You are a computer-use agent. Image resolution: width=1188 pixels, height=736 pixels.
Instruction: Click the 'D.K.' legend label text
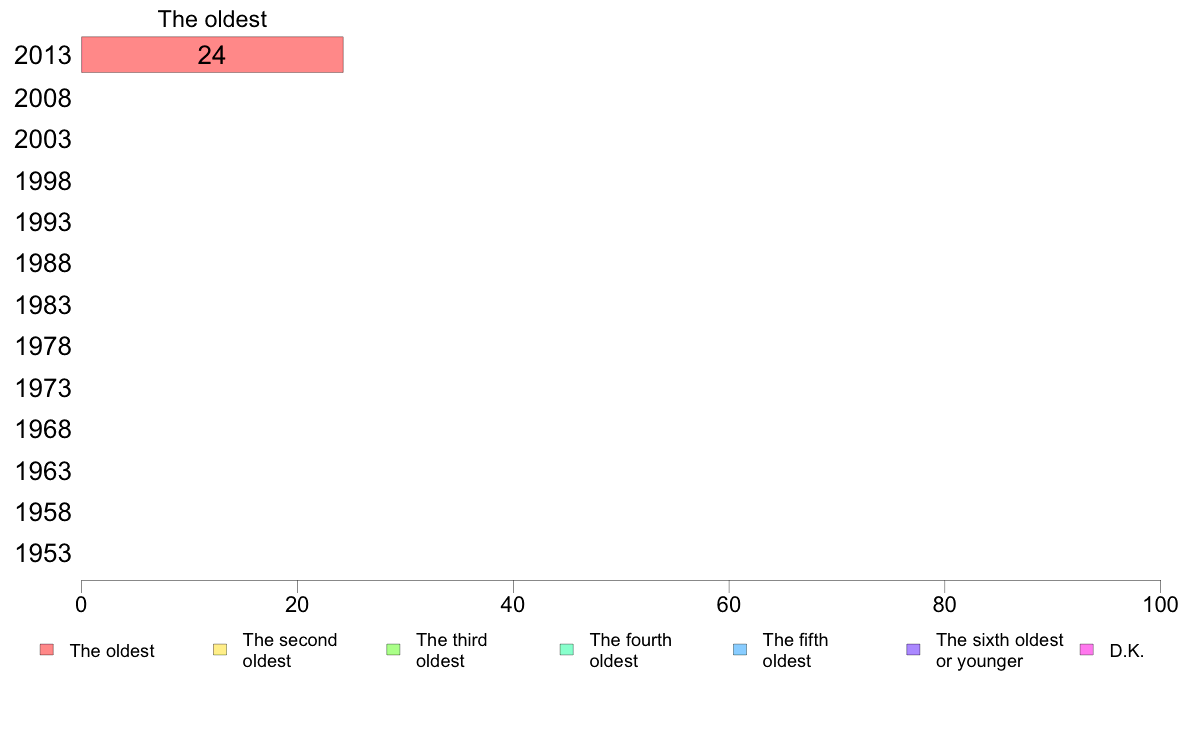(x=1127, y=651)
